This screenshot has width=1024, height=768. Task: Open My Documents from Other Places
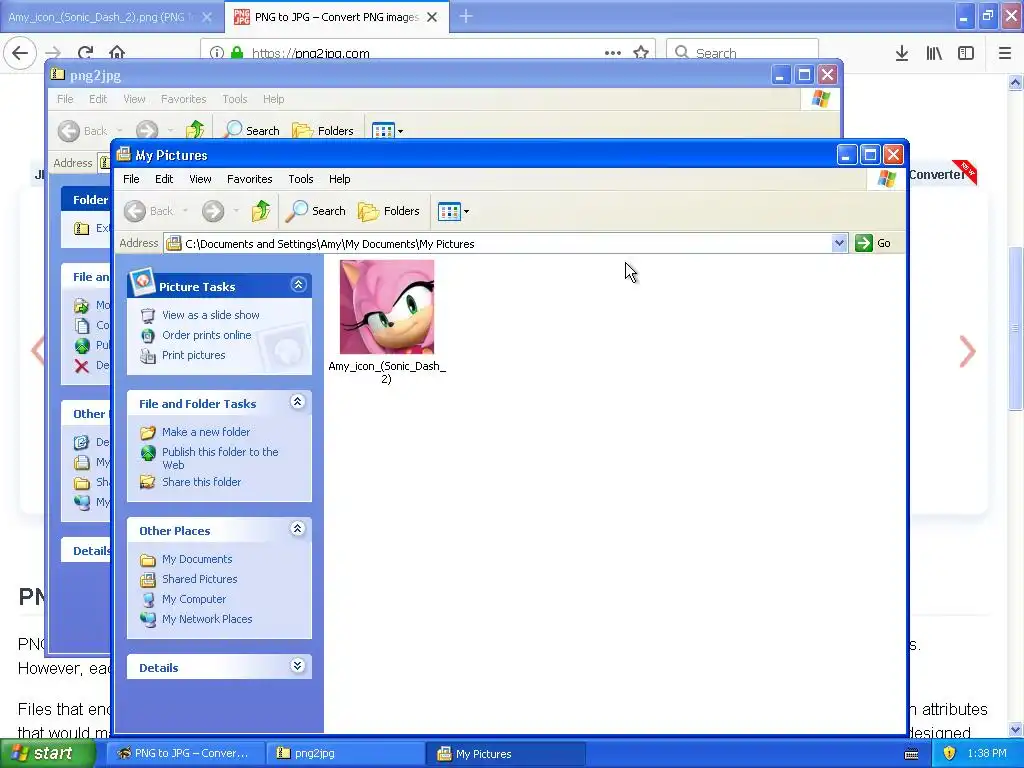pos(197,559)
